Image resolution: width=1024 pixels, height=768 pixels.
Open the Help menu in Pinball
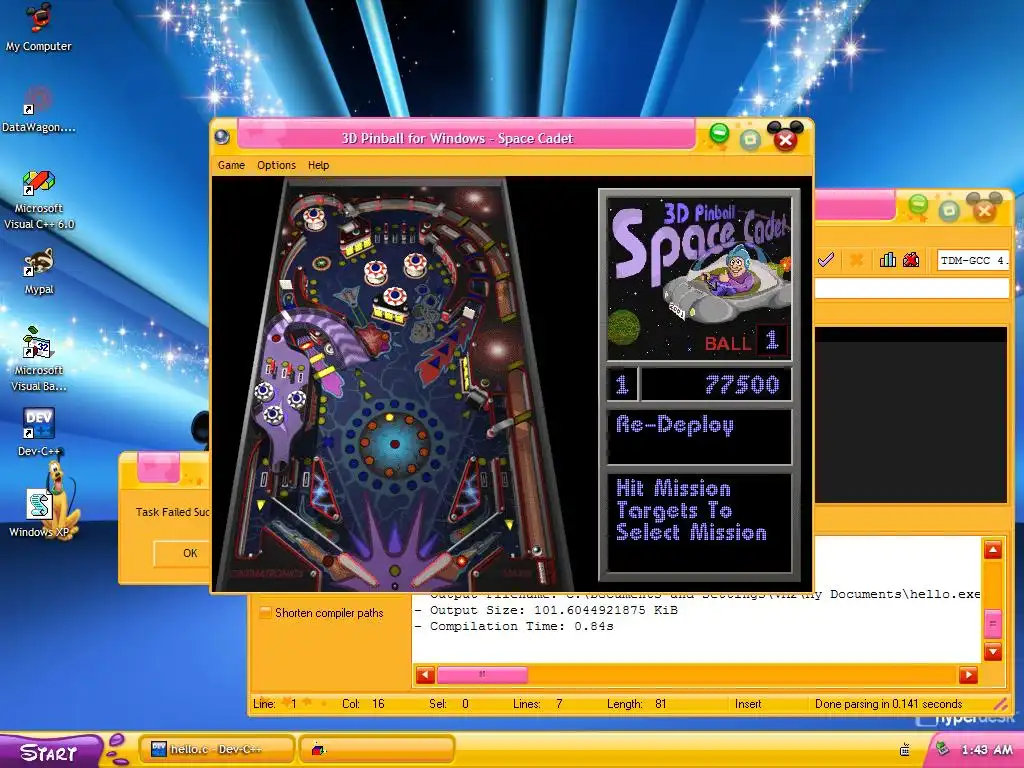[x=318, y=165]
